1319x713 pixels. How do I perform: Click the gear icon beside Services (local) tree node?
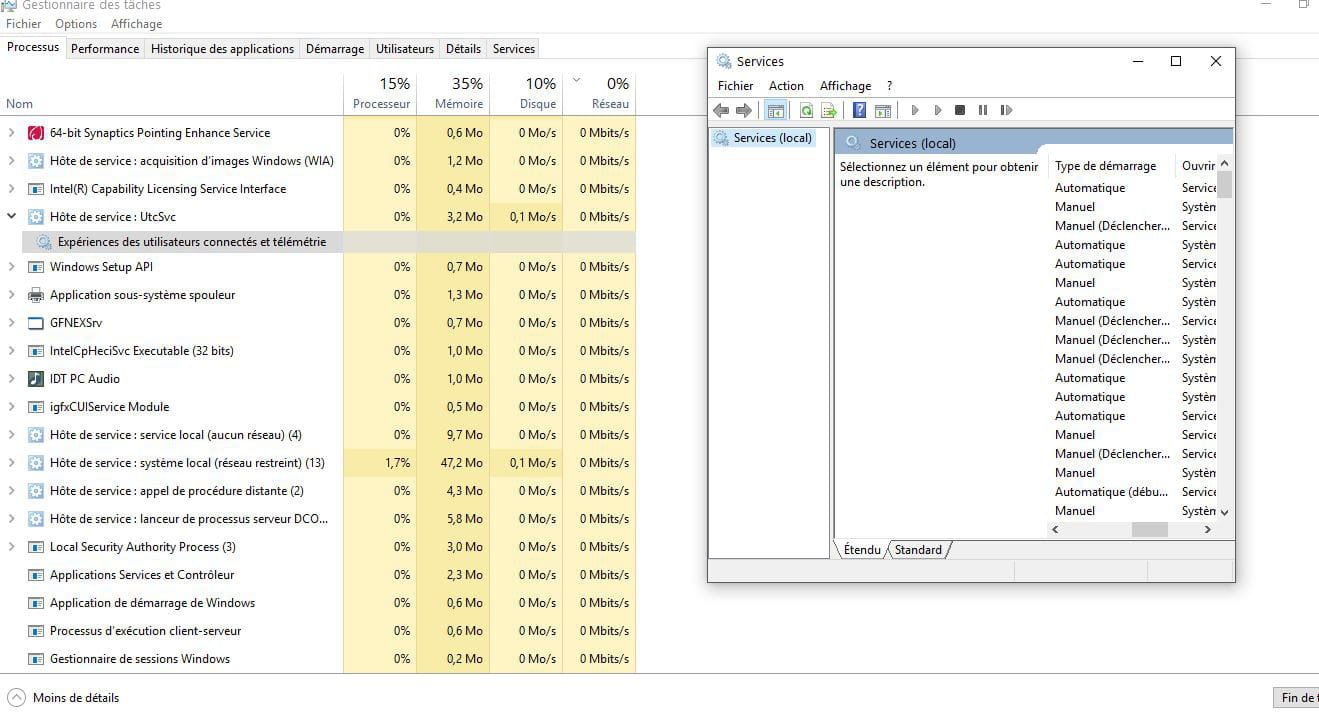click(721, 138)
